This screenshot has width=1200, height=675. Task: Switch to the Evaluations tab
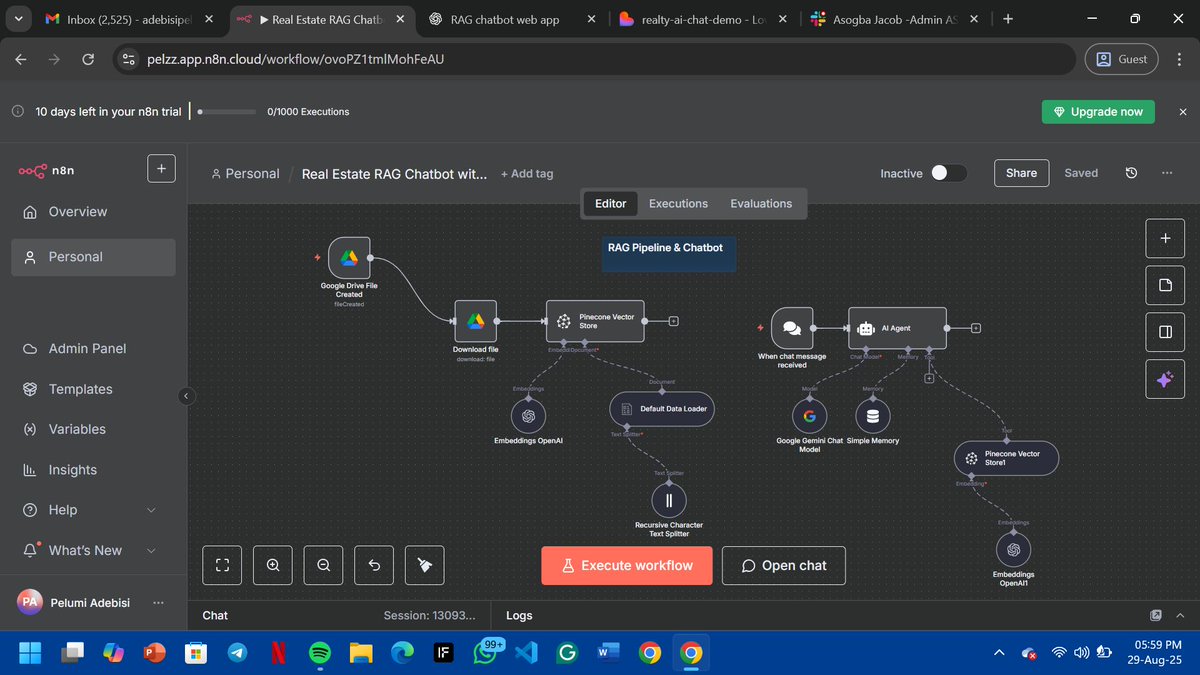coord(761,203)
